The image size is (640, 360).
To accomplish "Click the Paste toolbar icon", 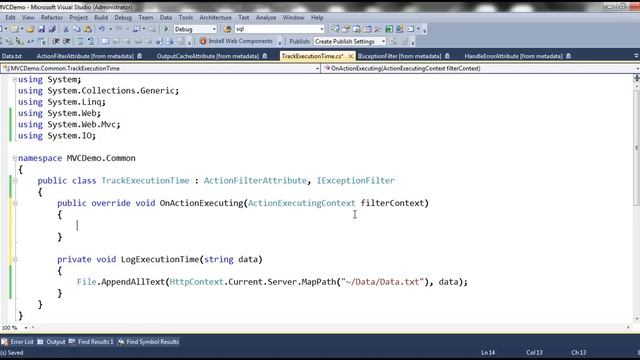I will point(88,29).
